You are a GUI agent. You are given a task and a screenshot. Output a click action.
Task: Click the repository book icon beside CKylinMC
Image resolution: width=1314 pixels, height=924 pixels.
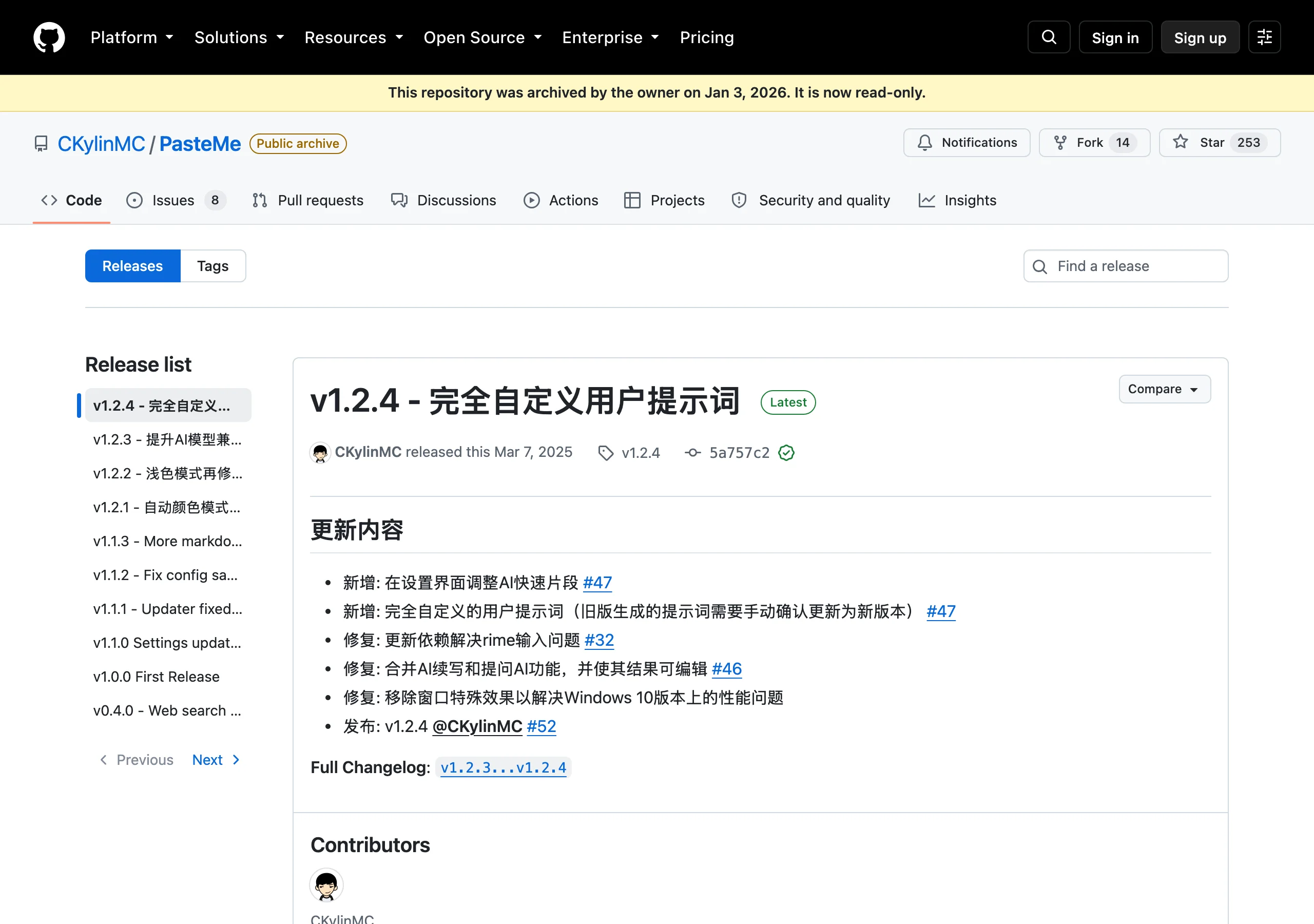(41, 144)
